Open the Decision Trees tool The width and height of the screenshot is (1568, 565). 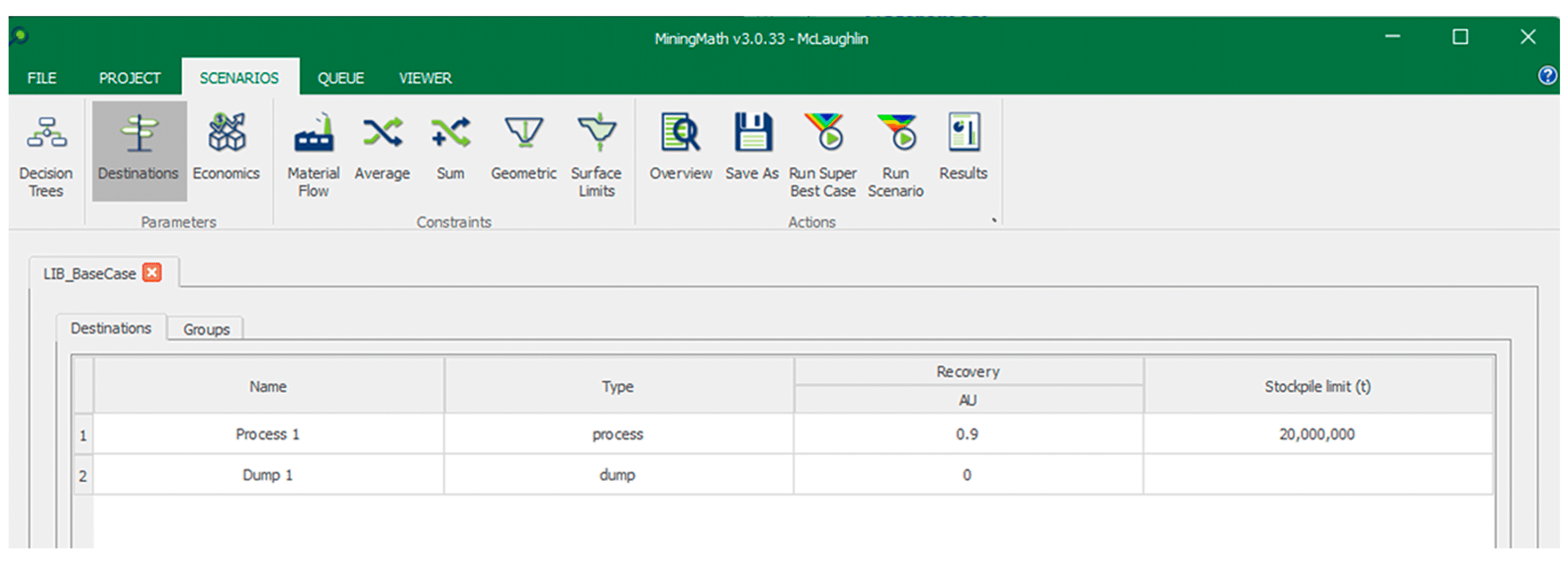click(46, 153)
